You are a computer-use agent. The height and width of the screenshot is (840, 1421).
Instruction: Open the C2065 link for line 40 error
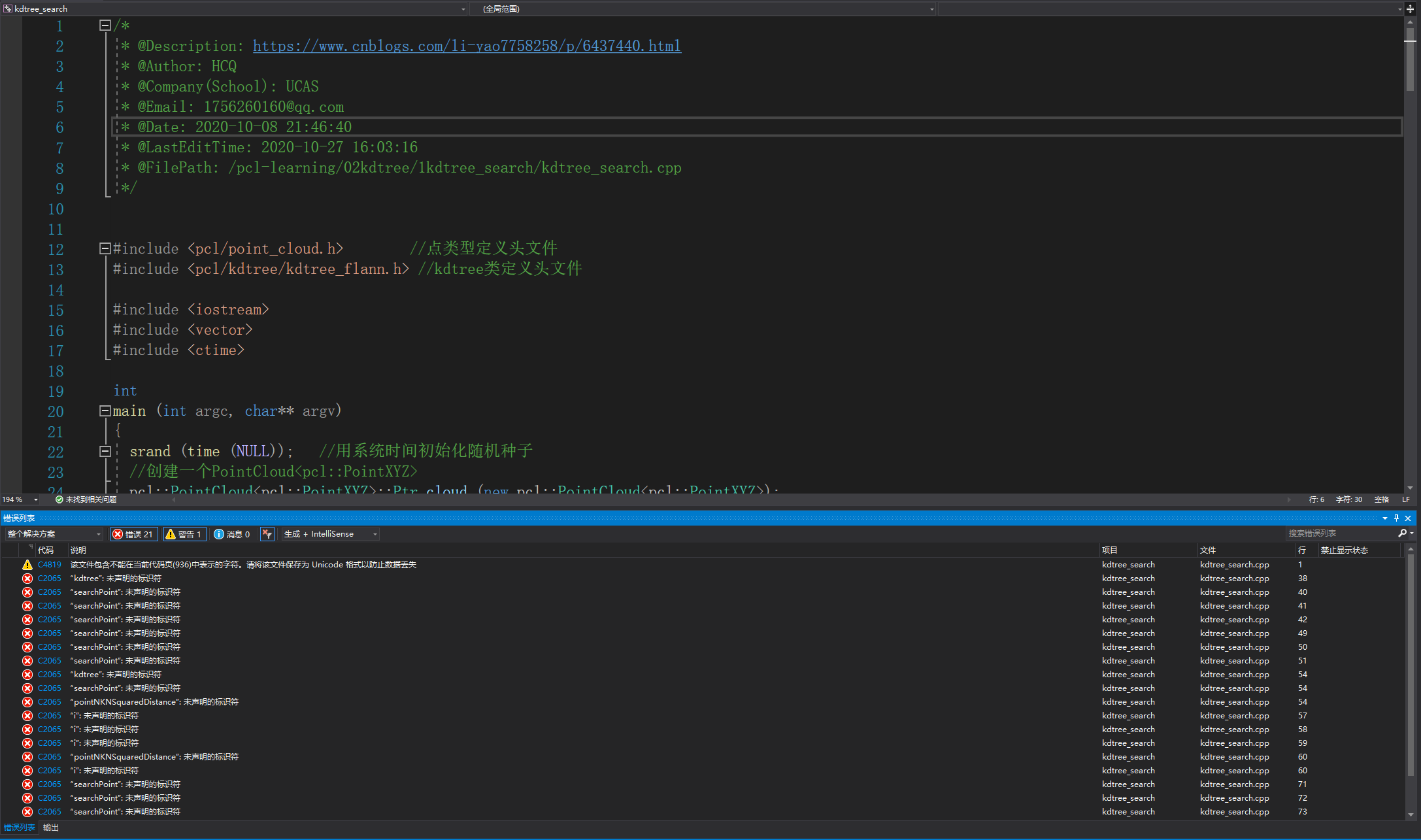tap(50, 592)
